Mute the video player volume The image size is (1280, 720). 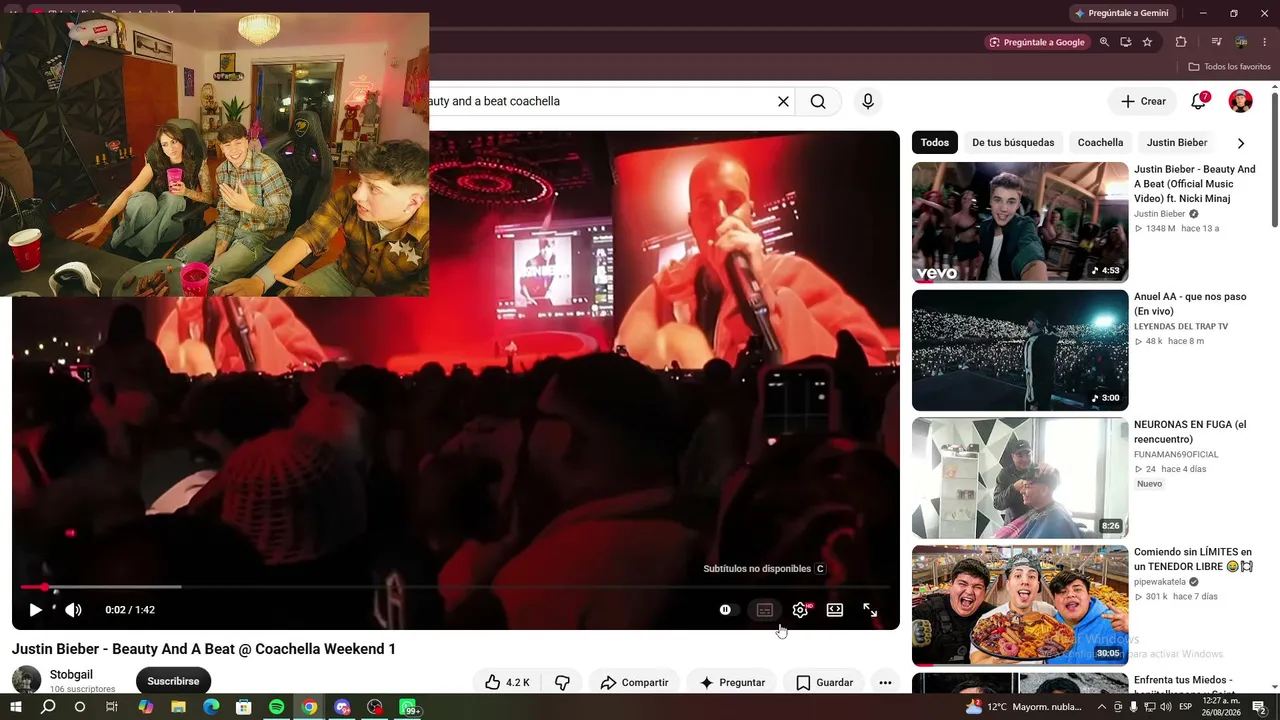(x=73, y=610)
